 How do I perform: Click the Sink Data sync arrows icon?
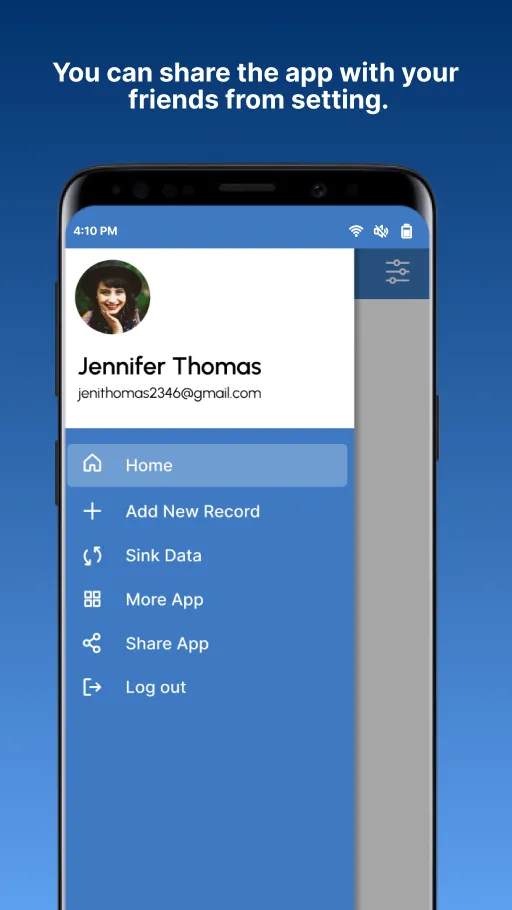[x=92, y=555]
